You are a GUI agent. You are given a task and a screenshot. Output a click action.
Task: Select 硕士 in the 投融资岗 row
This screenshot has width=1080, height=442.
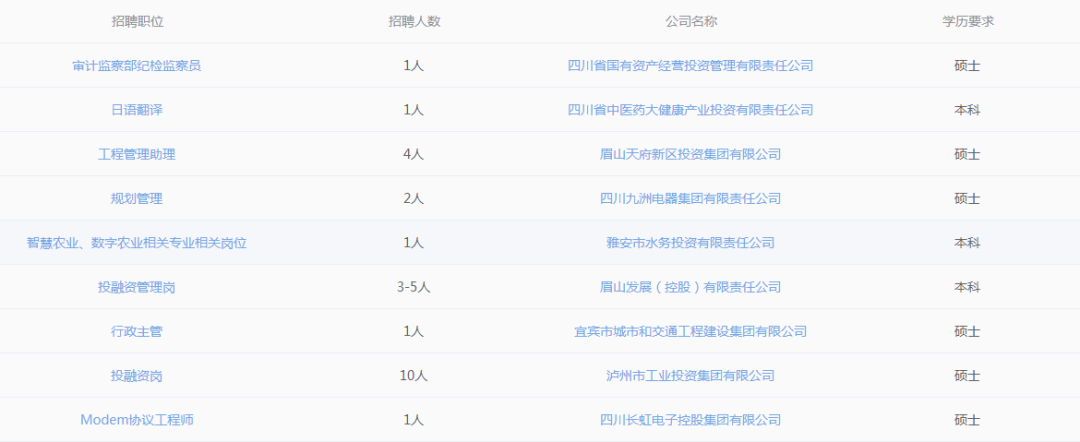(967, 376)
